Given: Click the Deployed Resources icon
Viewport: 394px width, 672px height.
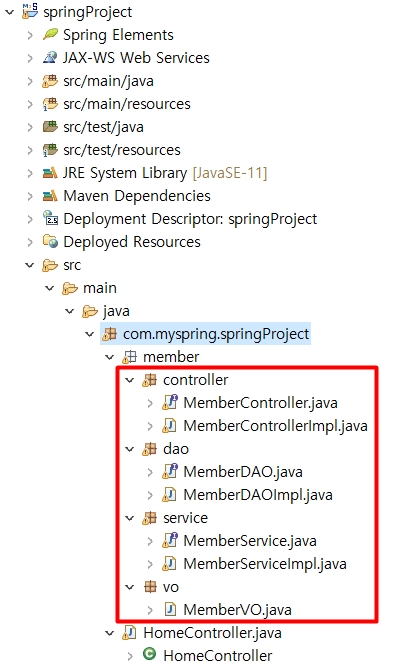Looking at the screenshot, I should (x=50, y=242).
